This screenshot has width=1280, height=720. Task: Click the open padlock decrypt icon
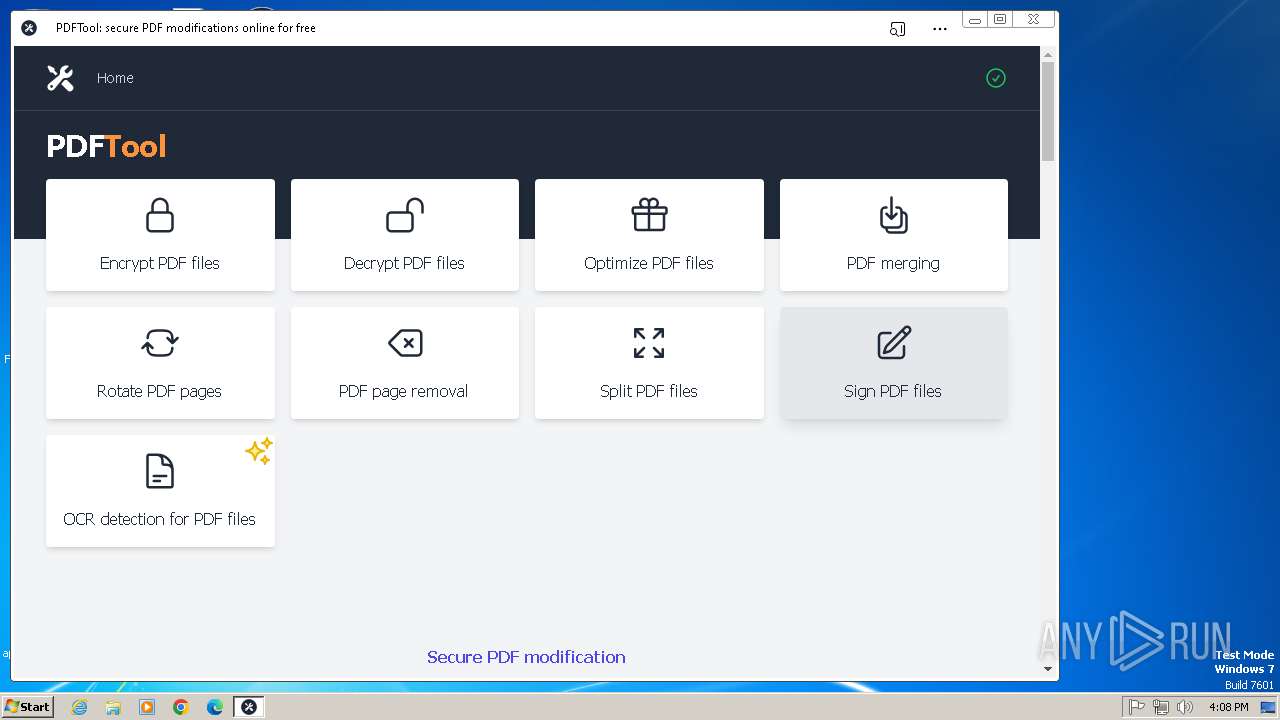coord(405,215)
